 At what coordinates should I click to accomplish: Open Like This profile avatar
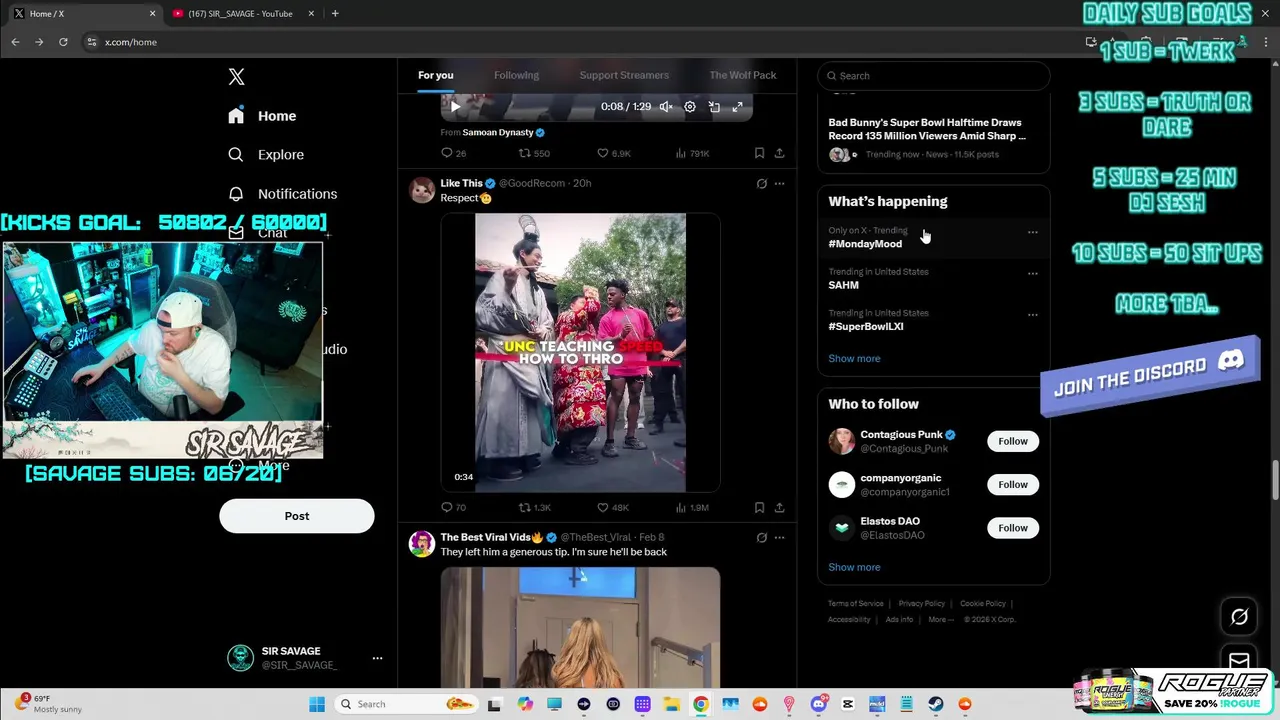click(422, 189)
